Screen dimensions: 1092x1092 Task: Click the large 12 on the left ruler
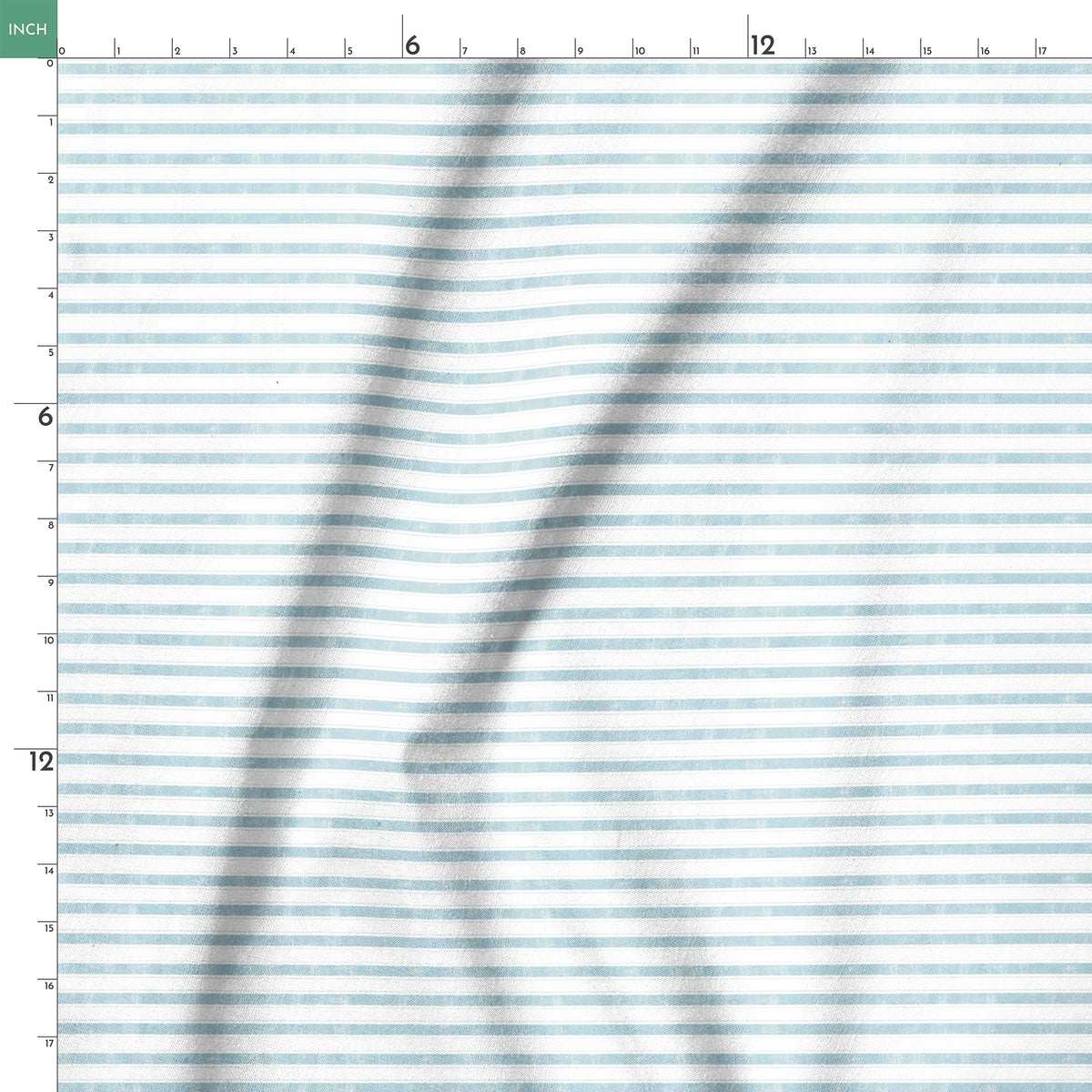click(x=41, y=762)
